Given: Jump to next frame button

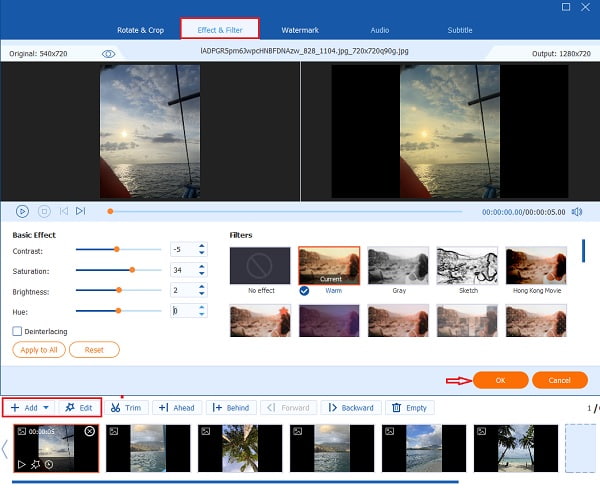Looking at the screenshot, I should point(80,211).
